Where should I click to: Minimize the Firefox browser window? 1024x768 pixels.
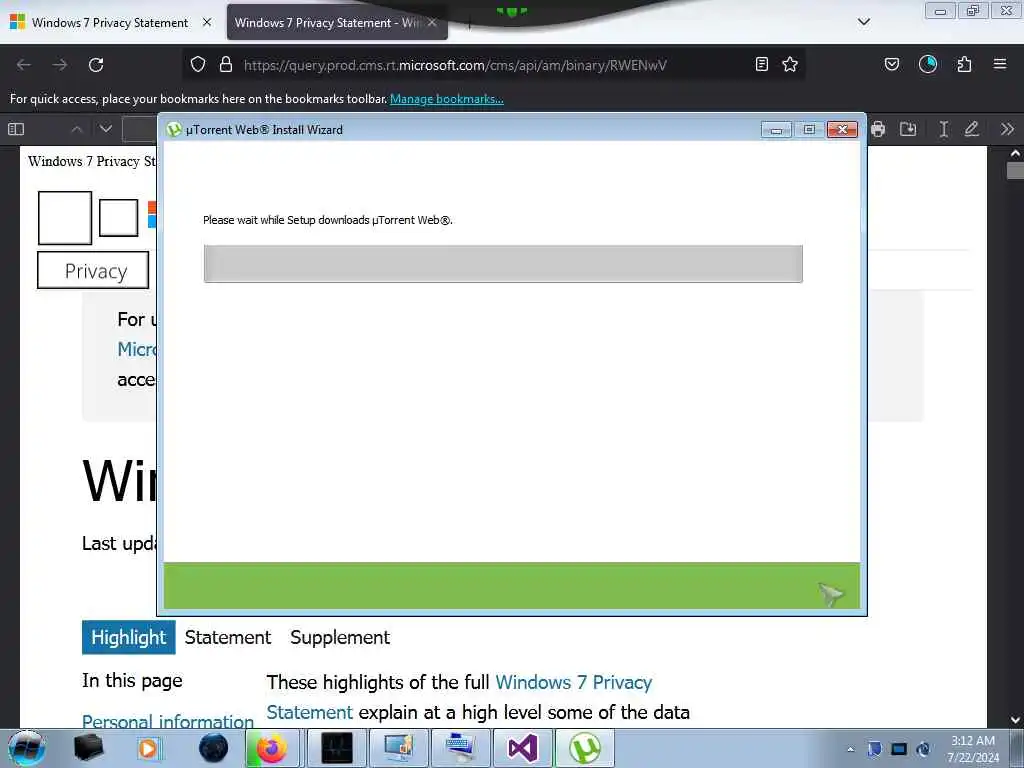pos(940,11)
